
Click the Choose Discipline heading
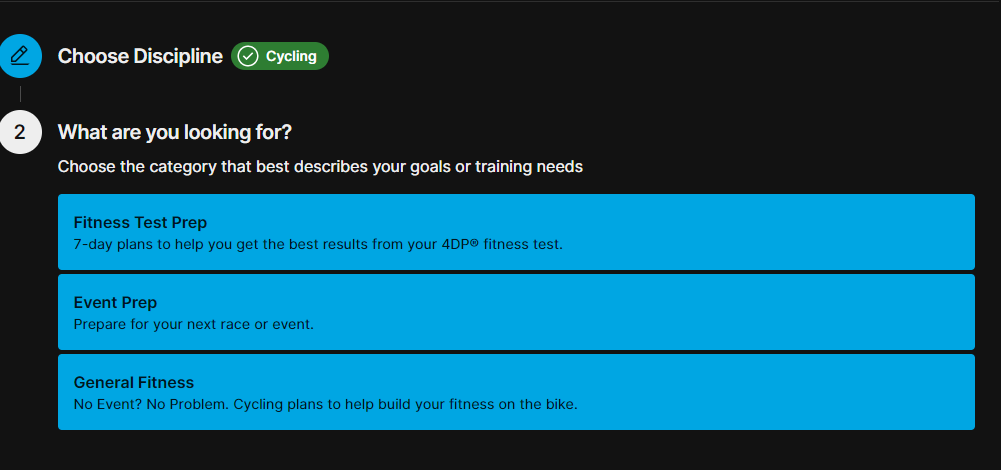[140, 56]
